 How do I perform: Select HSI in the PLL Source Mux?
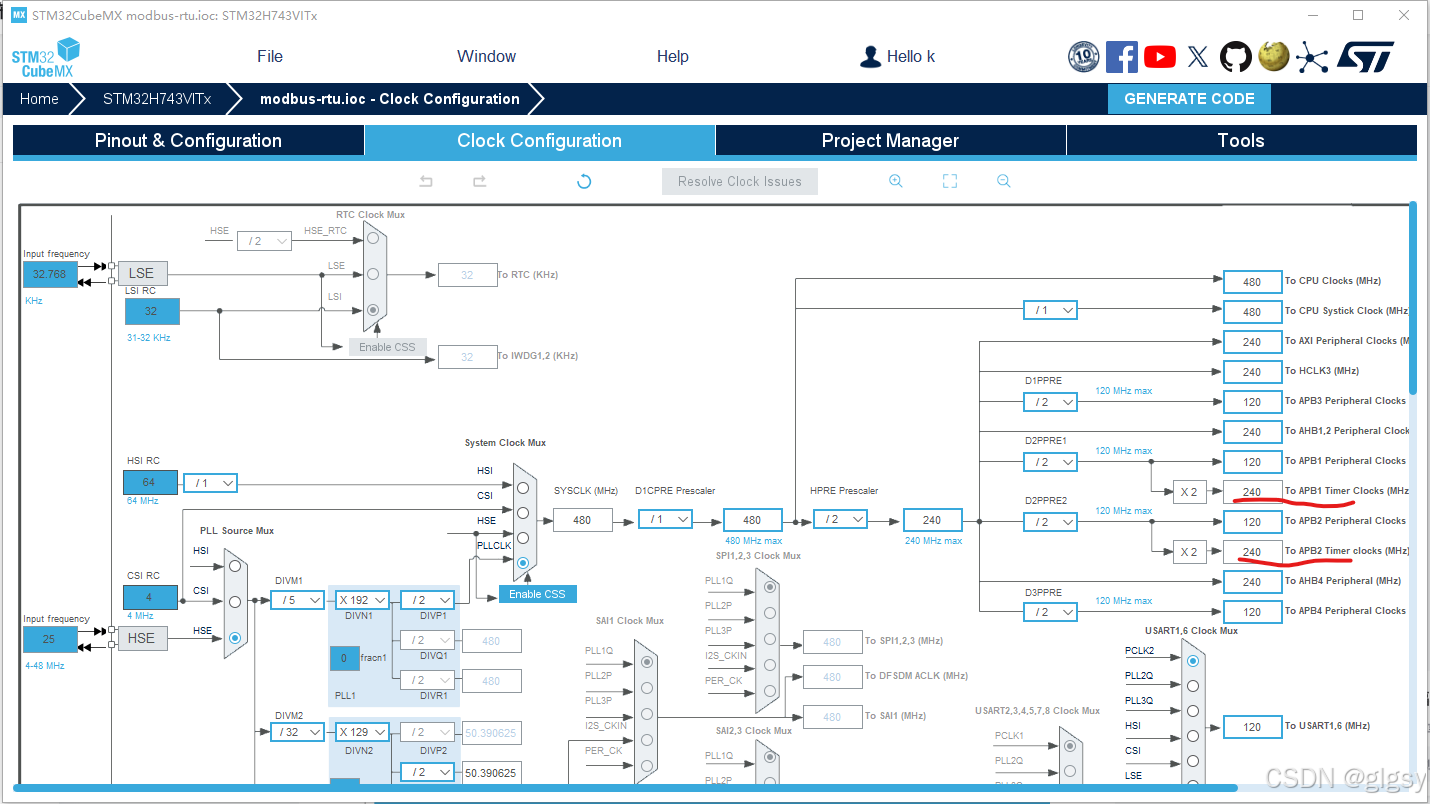(234, 566)
